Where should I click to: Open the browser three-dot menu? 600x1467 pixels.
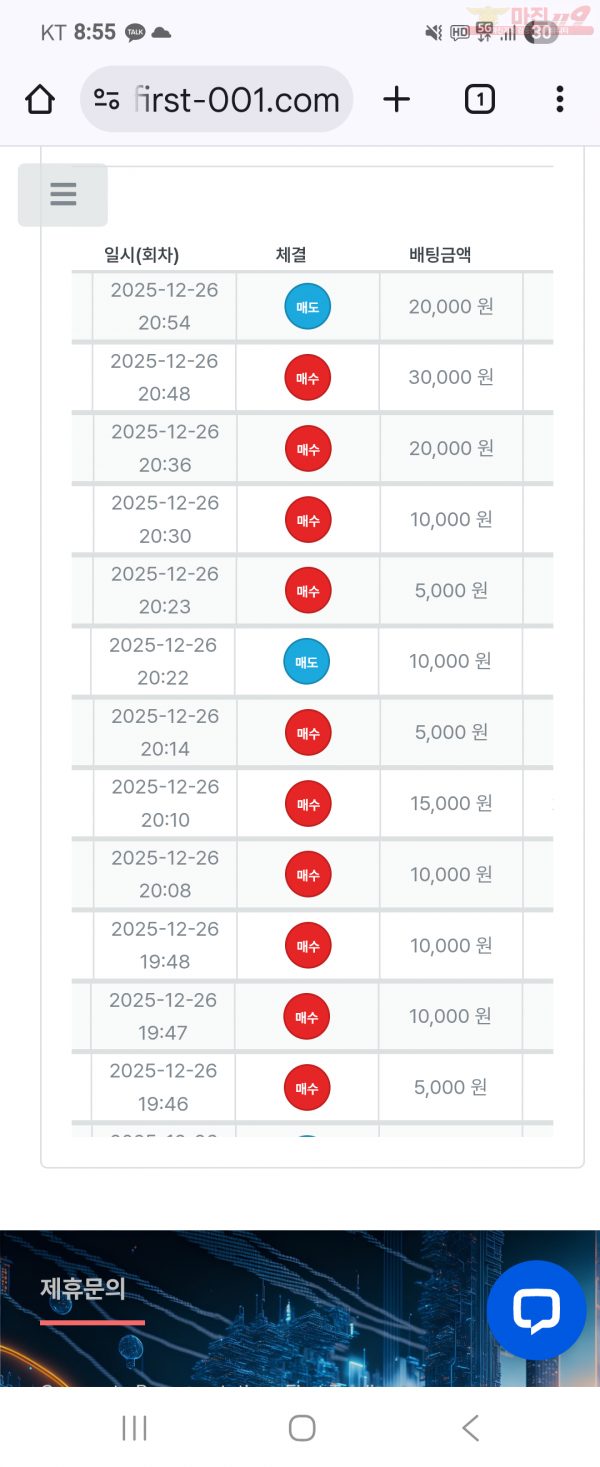coord(559,99)
